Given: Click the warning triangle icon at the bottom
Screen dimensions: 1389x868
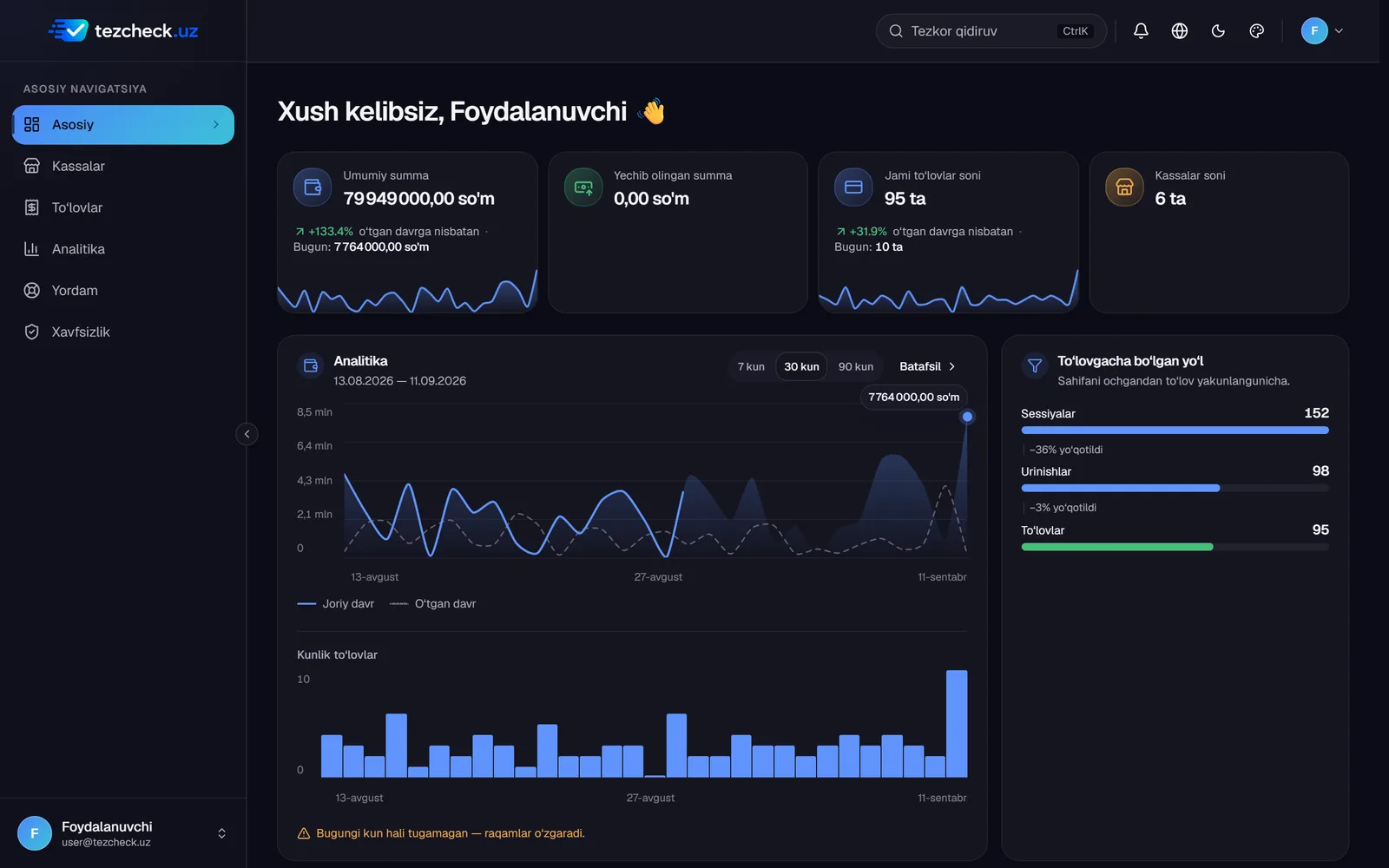Looking at the screenshot, I should (x=304, y=833).
